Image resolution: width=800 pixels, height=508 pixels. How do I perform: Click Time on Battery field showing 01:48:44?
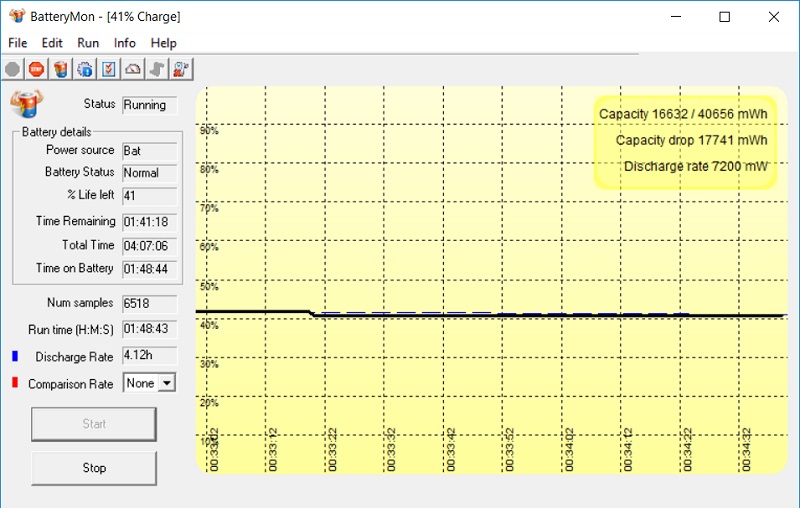click(x=149, y=269)
